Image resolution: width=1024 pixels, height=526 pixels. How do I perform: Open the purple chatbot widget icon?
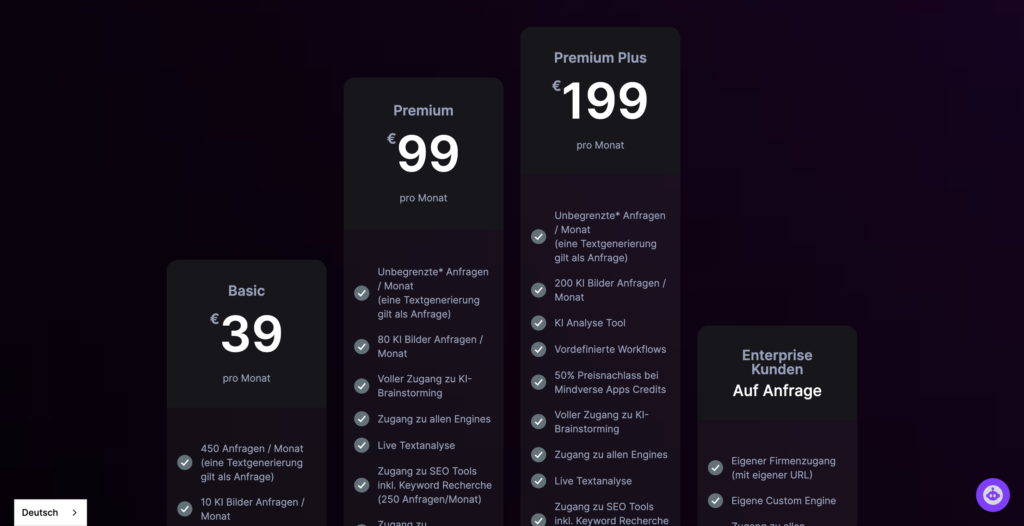[993, 495]
